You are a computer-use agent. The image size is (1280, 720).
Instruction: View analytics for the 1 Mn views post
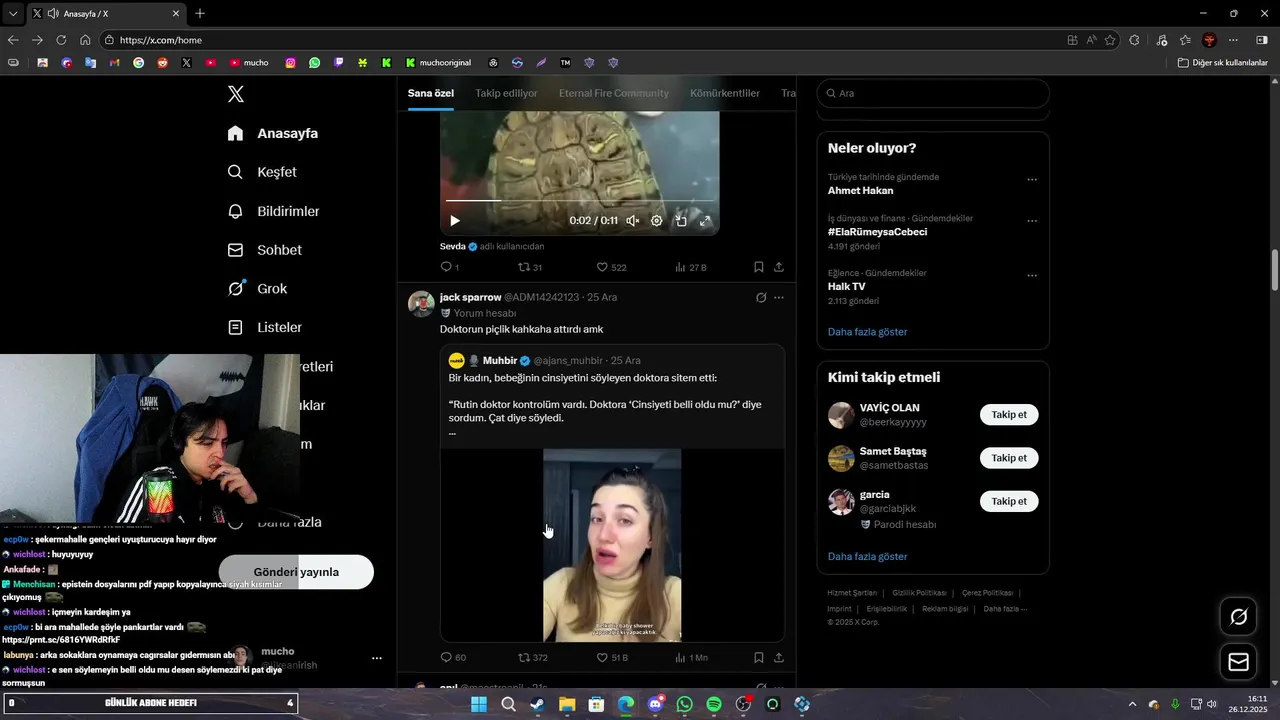691,658
